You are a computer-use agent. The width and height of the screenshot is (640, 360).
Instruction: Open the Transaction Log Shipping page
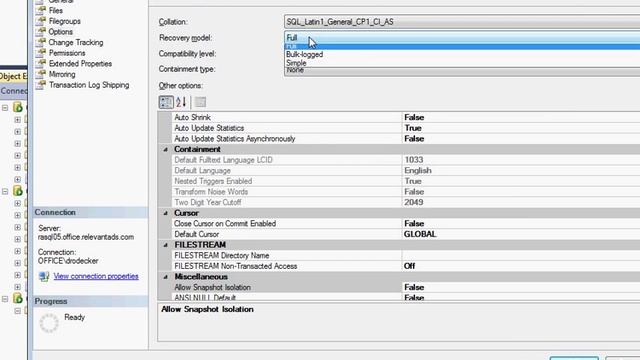[x=89, y=85]
